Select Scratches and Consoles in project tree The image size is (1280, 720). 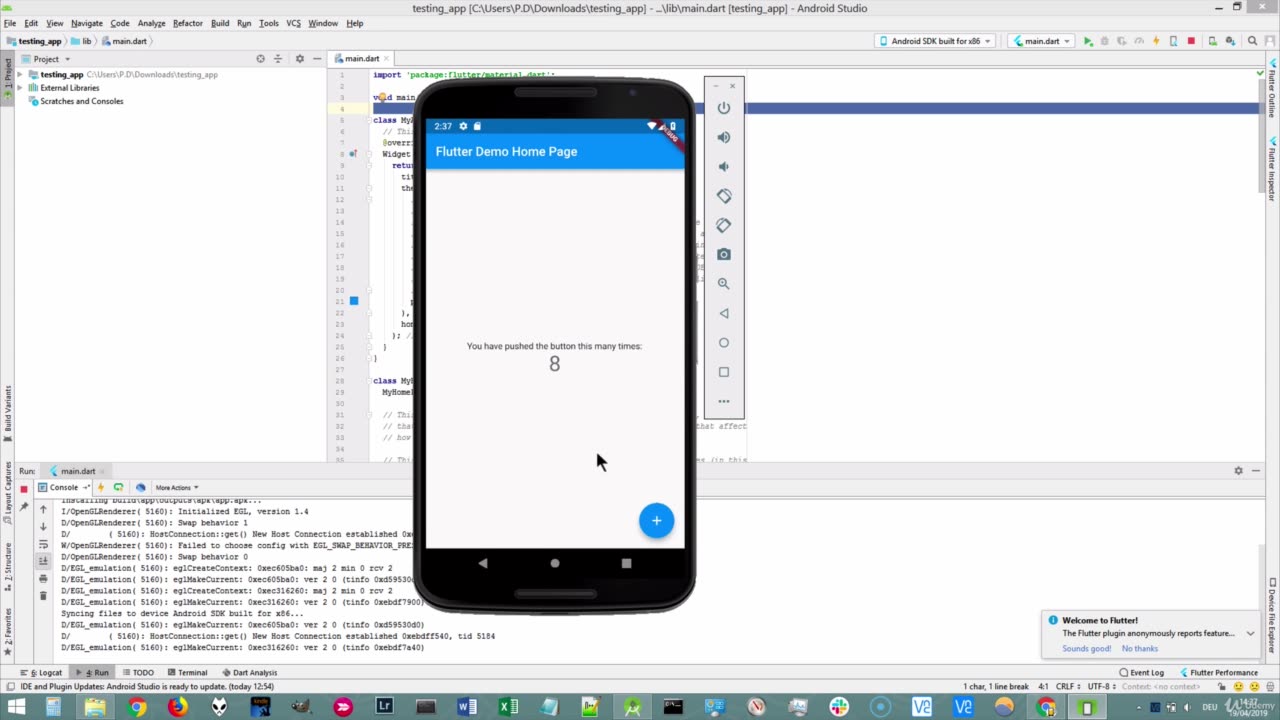pyautogui.click(x=82, y=101)
